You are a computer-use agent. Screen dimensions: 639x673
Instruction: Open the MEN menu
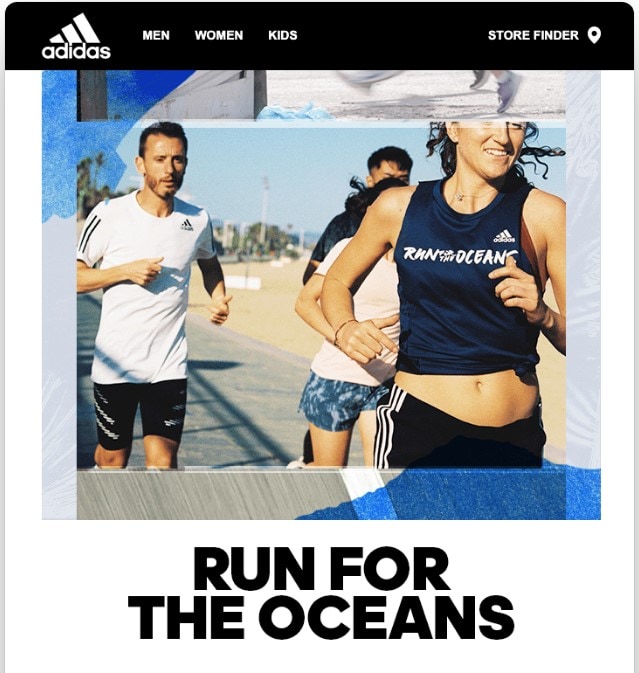[x=156, y=35]
